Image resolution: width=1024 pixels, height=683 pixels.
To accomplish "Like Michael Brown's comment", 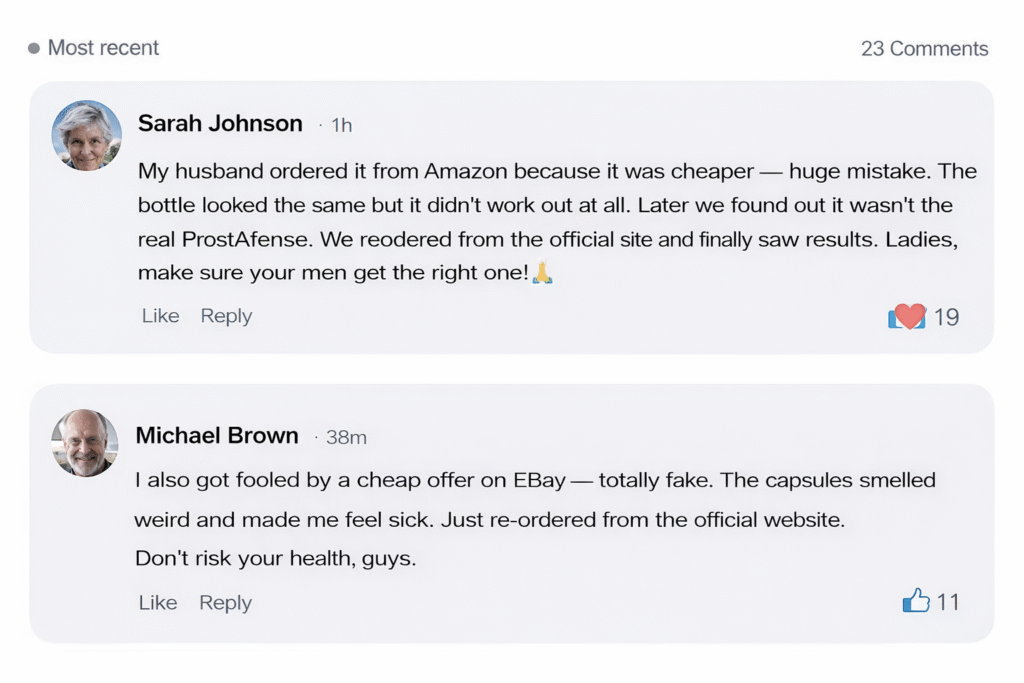I will tap(158, 602).
